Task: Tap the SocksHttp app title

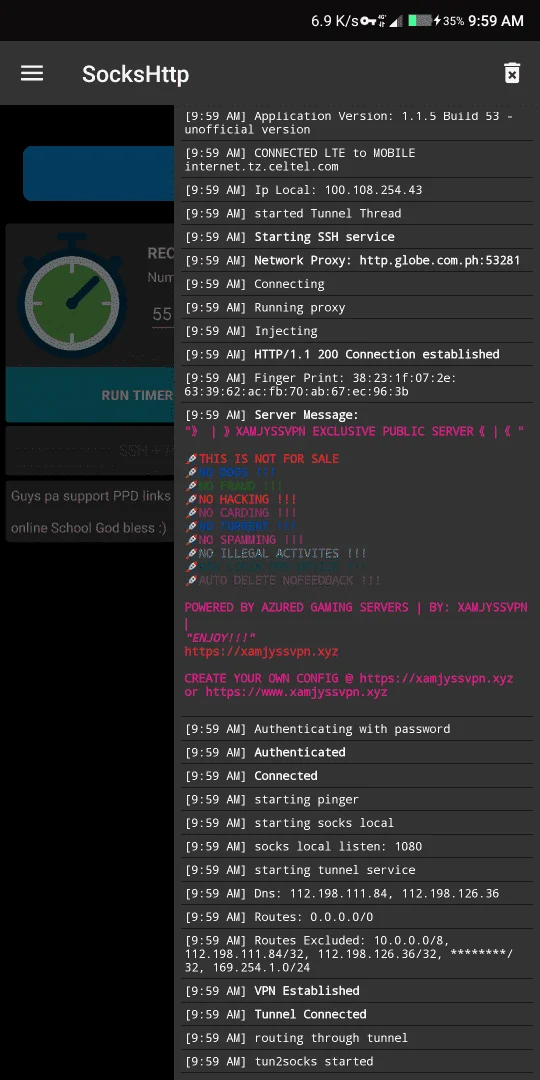Action: [x=136, y=74]
